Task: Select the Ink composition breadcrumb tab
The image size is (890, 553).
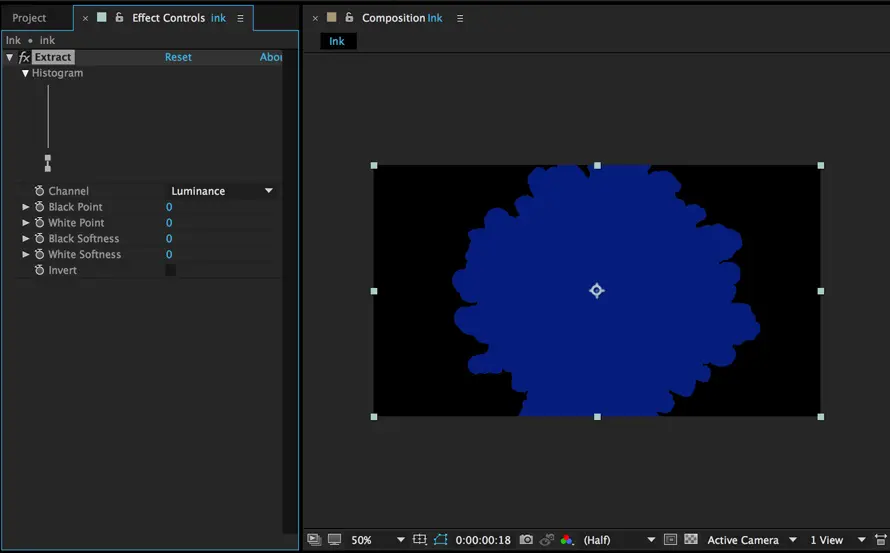Action: (337, 41)
